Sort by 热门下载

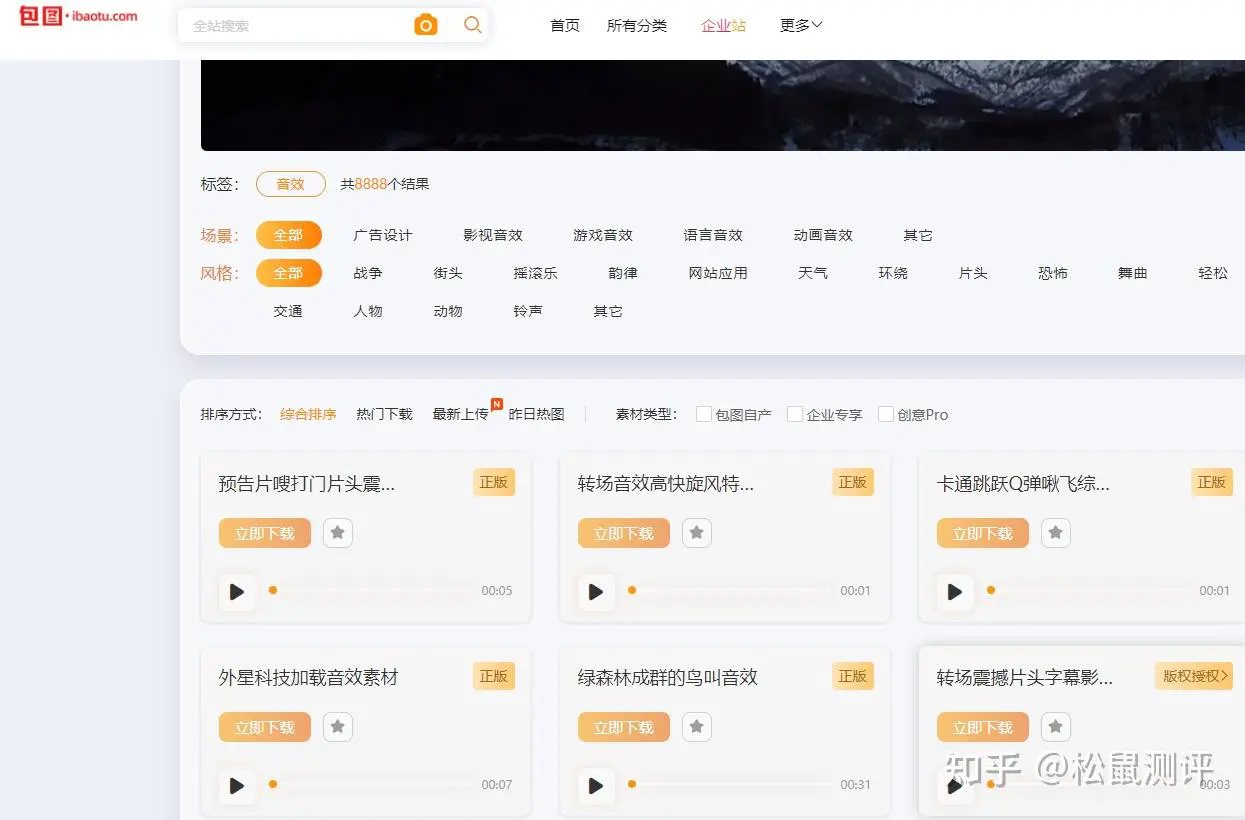pyautogui.click(x=384, y=414)
